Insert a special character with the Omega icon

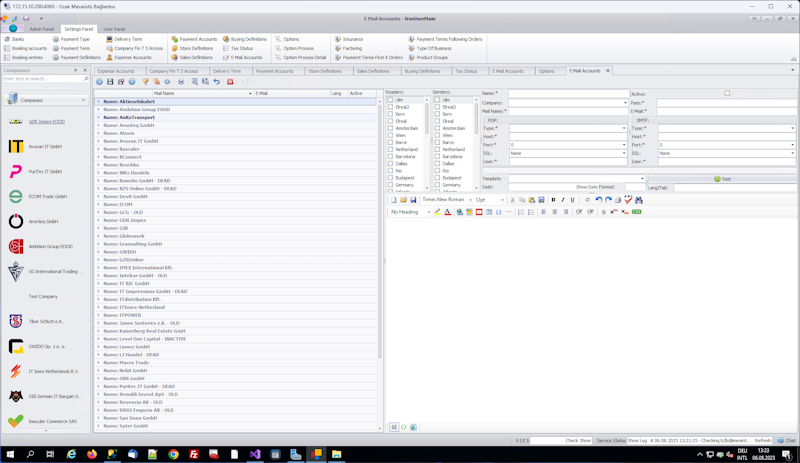pos(498,212)
